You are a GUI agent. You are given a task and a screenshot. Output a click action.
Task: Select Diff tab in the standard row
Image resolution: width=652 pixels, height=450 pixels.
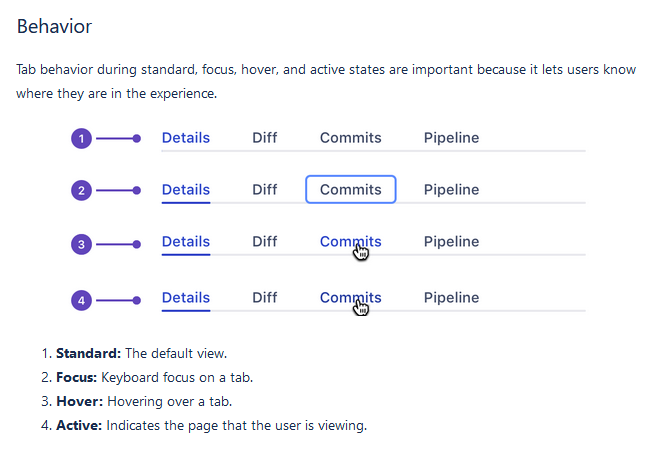click(265, 138)
